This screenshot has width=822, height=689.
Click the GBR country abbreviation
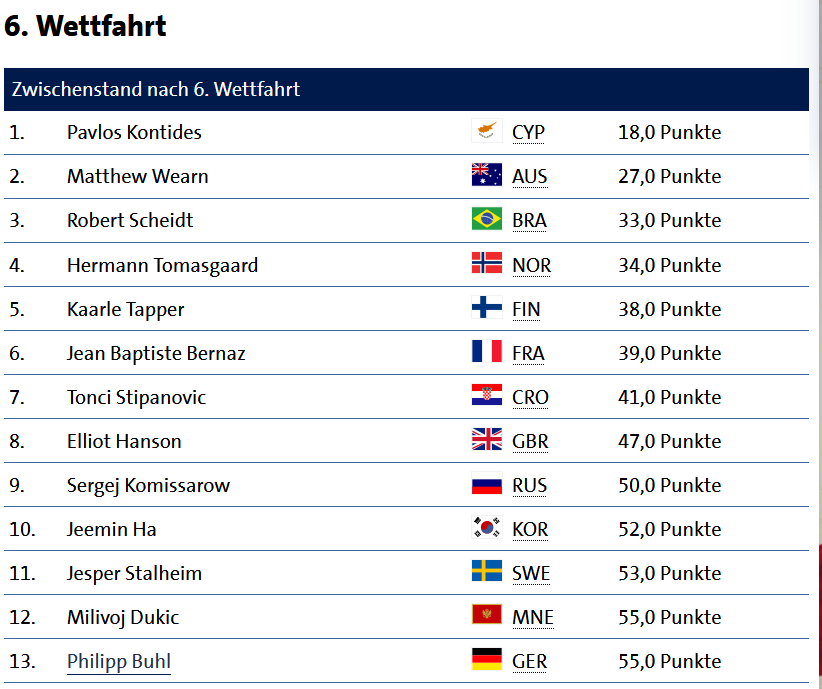click(531, 442)
